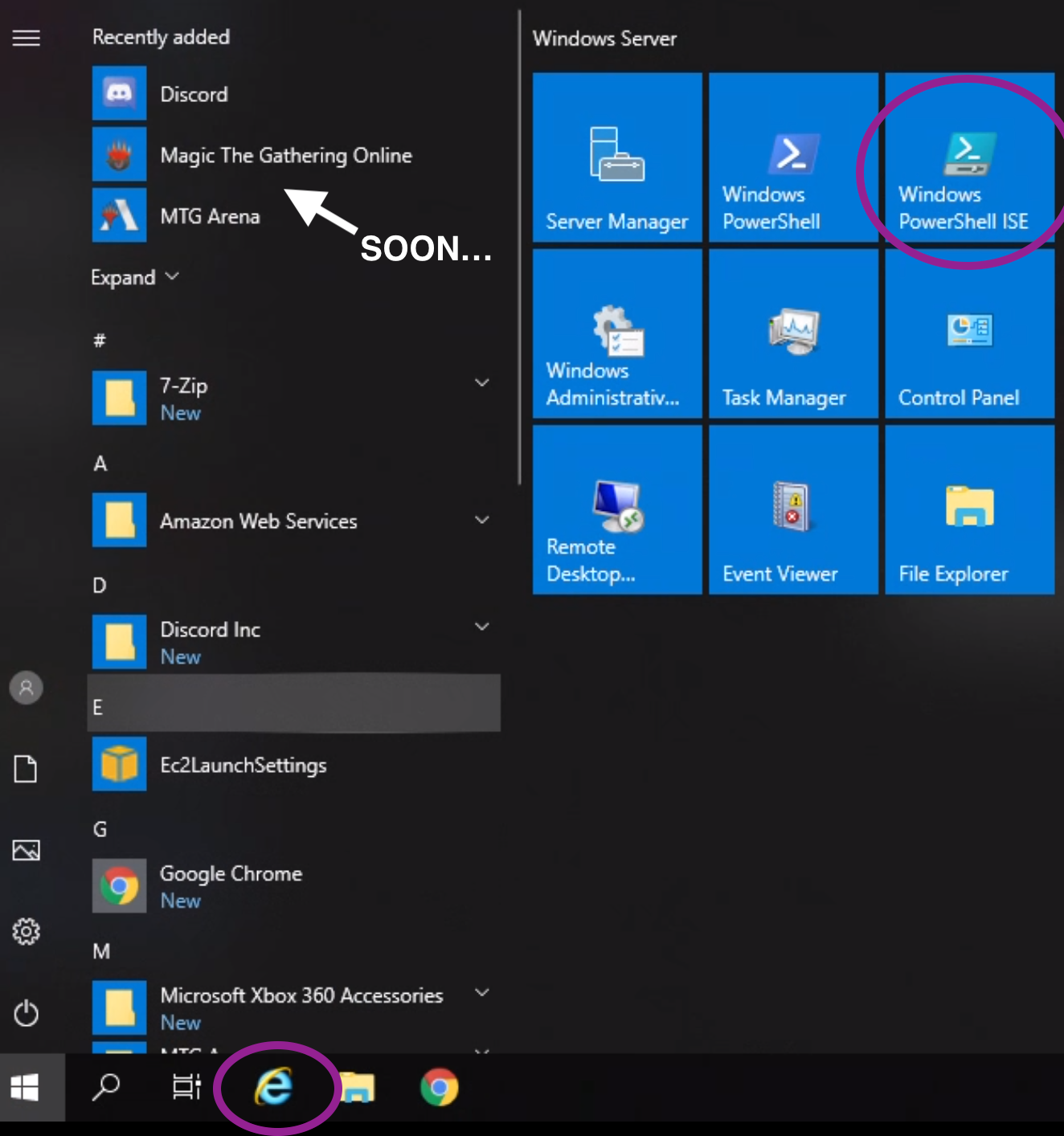Open Task View on taskbar
Viewport: 1064px width, 1136px height.
186,1088
